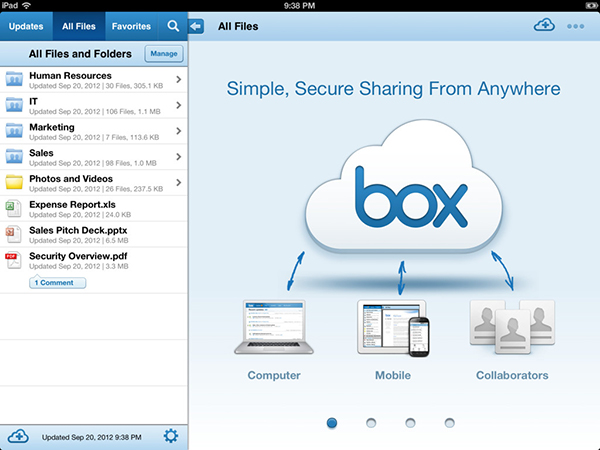This screenshot has width=600, height=450.
Task: Select the third page indicator dot
Action: (x=410, y=423)
